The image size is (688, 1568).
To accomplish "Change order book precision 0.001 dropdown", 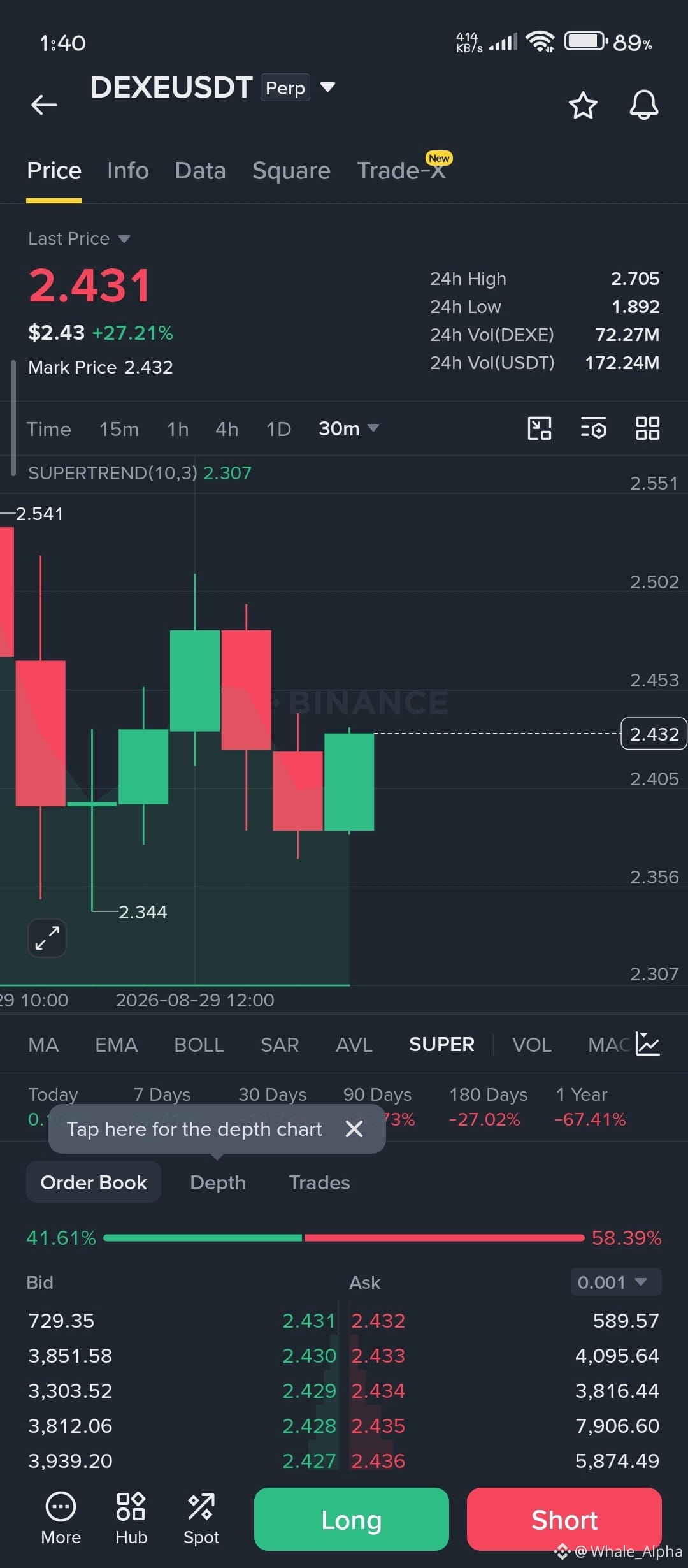I will pyautogui.click(x=615, y=1282).
